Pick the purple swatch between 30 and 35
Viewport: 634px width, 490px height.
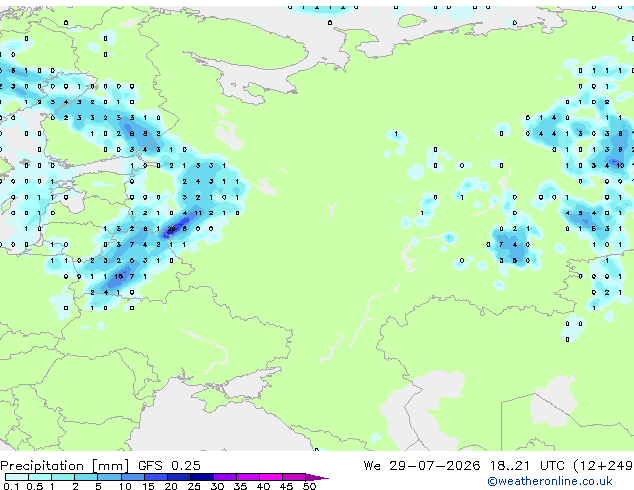(225, 477)
